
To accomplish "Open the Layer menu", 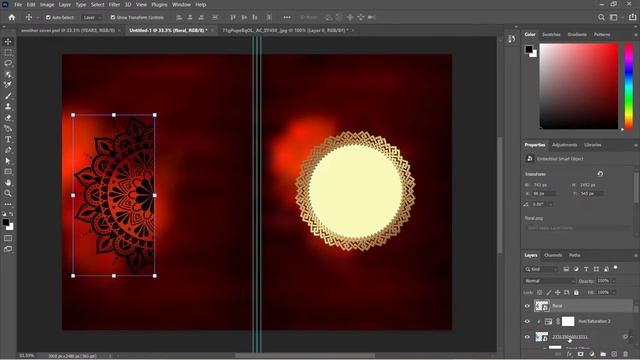I will point(64,4).
